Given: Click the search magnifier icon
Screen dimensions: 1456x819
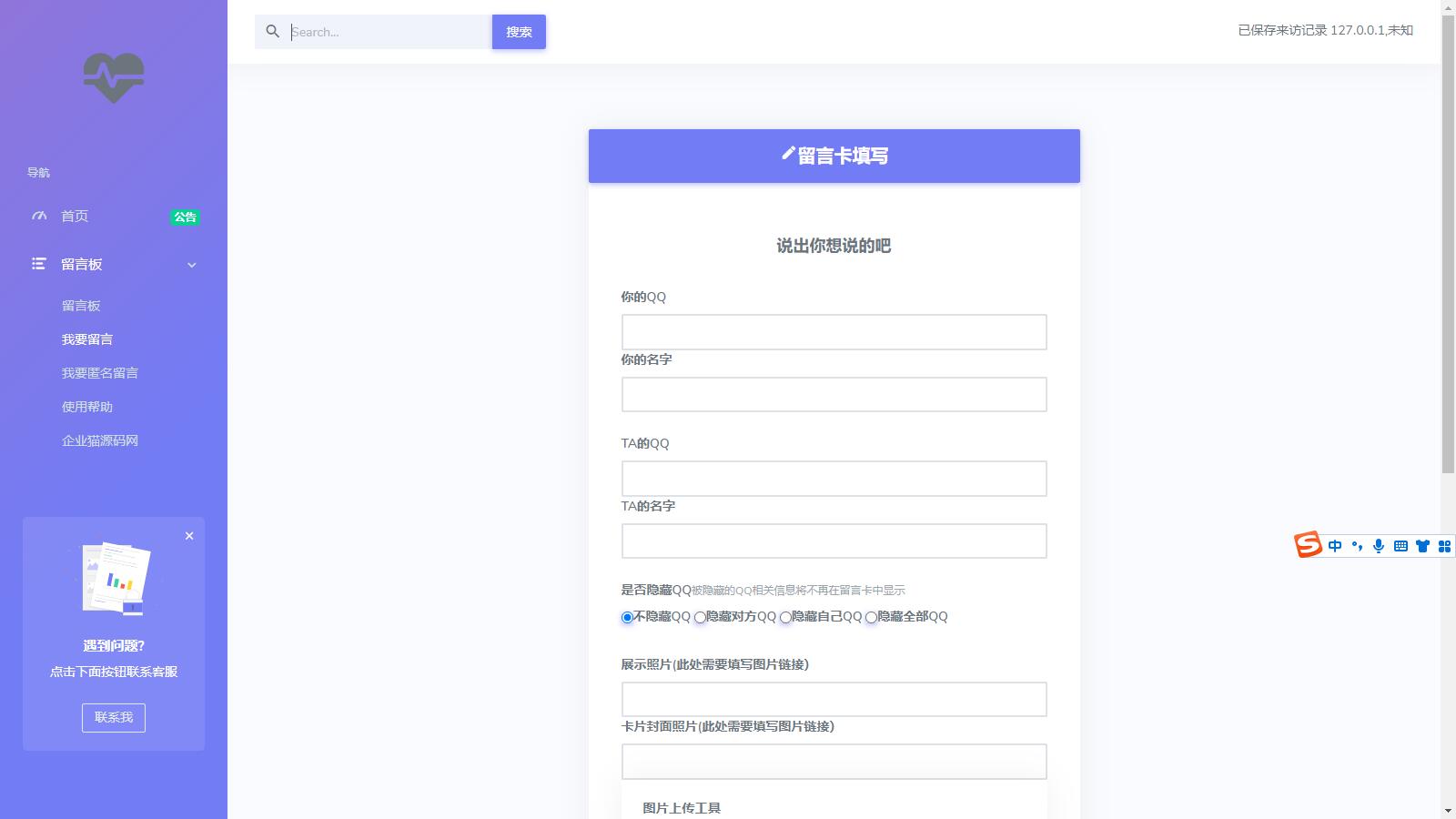Looking at the screenshot, I should coord(272,31).
